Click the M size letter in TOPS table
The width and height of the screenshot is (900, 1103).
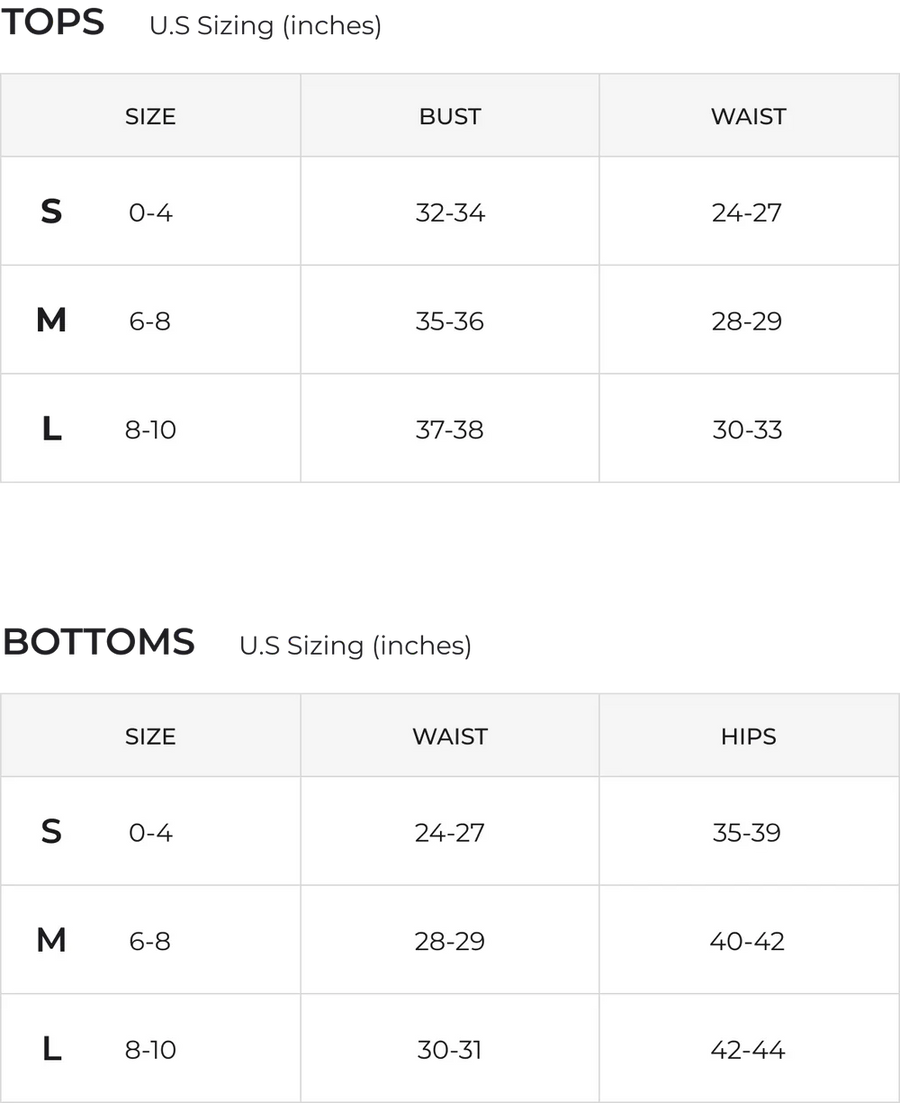pyautogui.click(x=51, y=321)
